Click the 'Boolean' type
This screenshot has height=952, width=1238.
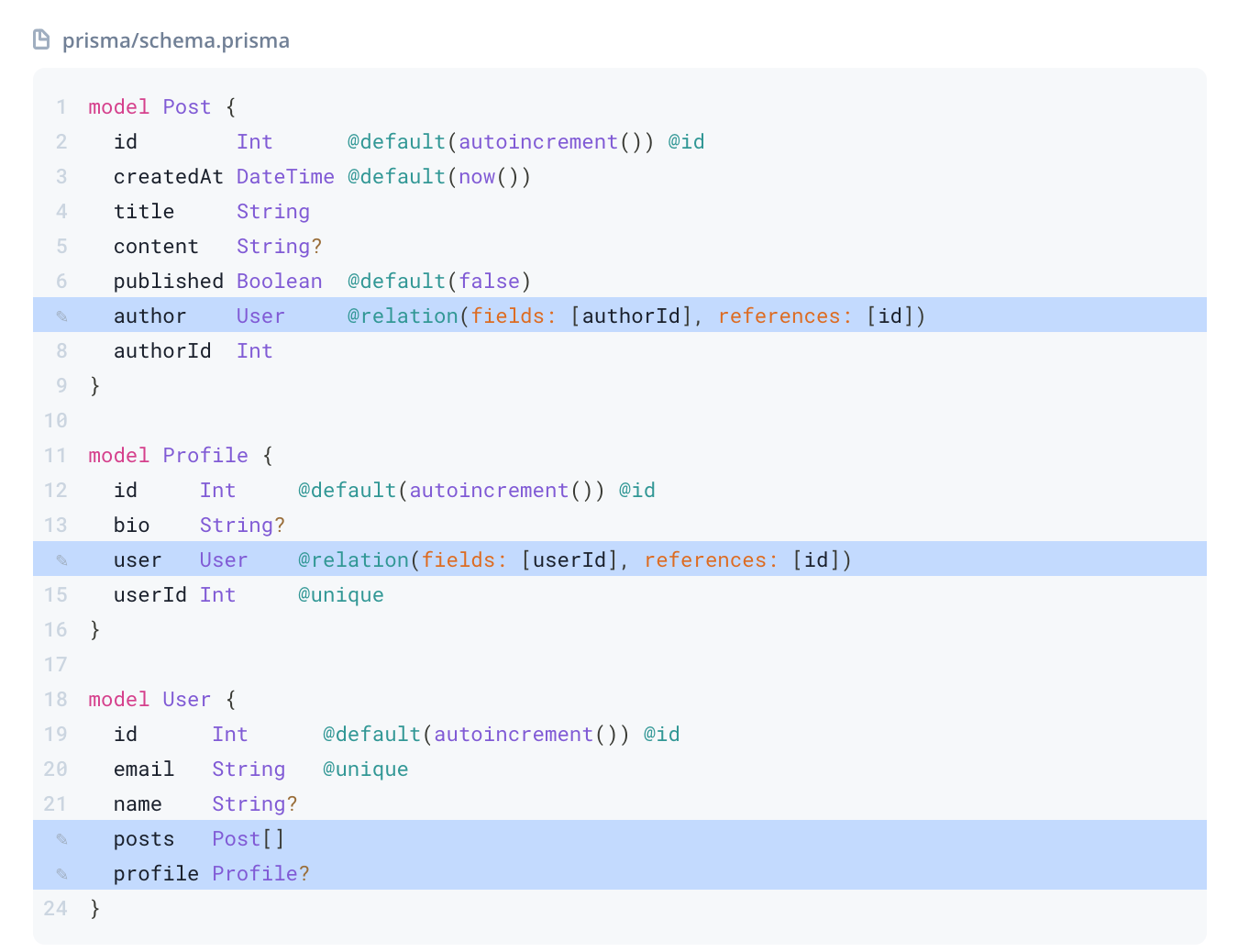(x=280, y=282)
